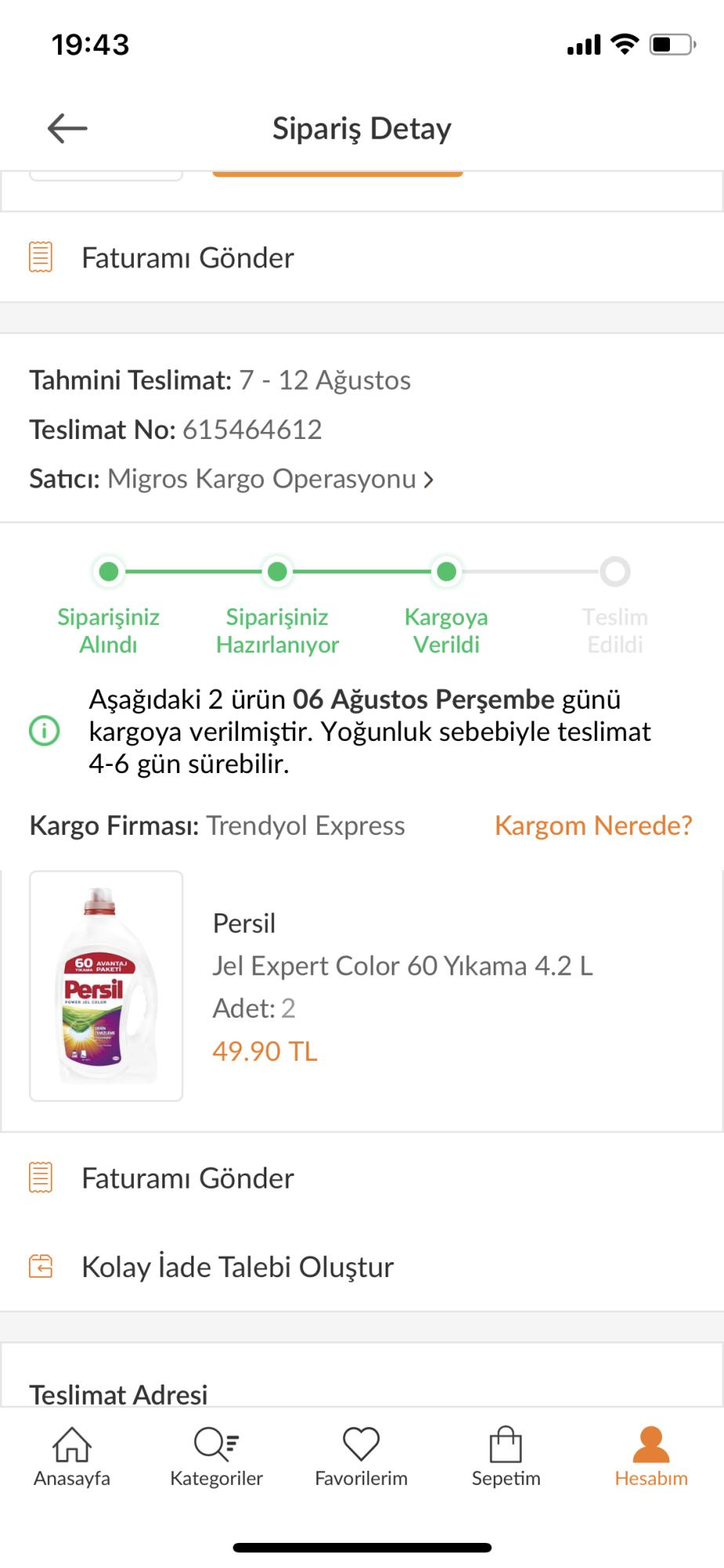This screenshot has width=724, height=1568.
Task: Tap the green info circle icon
Action: (45, 731)
